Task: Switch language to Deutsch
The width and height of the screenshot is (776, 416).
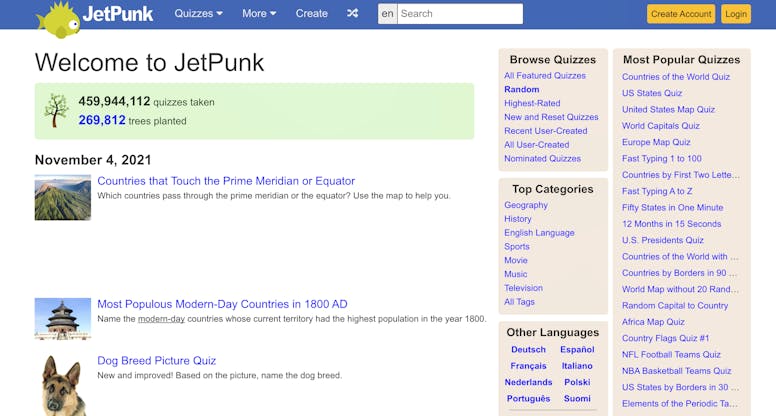Action: [529, 350]
